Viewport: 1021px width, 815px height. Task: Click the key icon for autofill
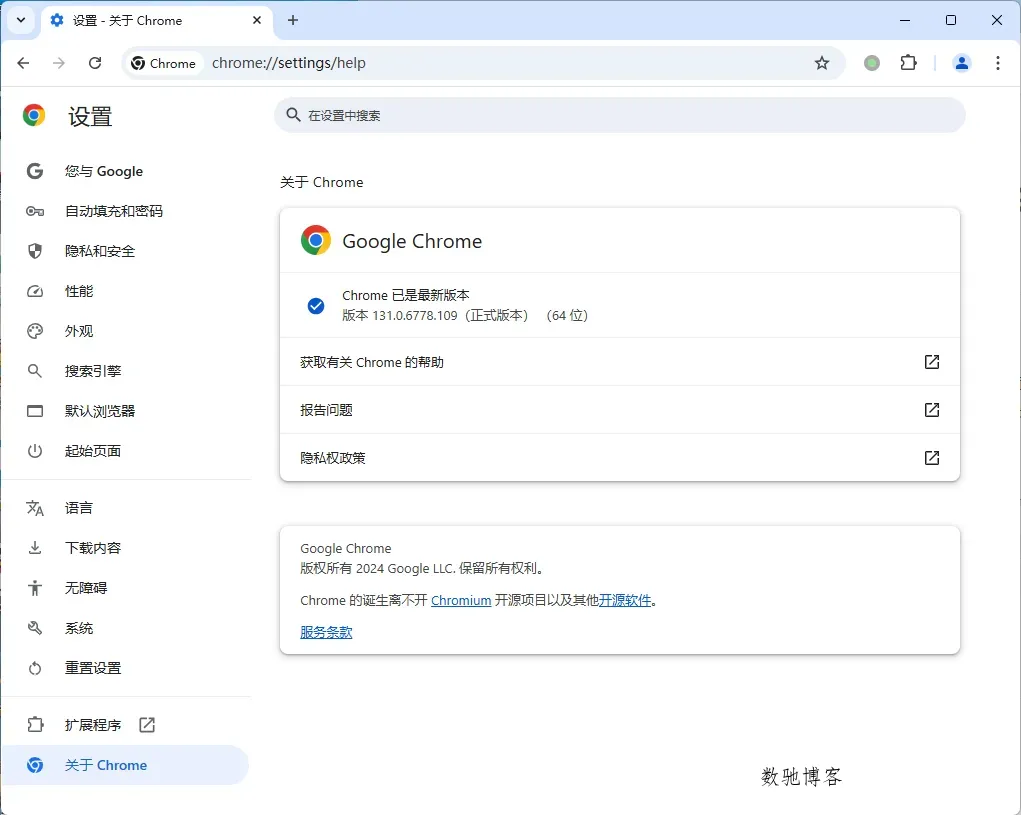coord(35,211)
